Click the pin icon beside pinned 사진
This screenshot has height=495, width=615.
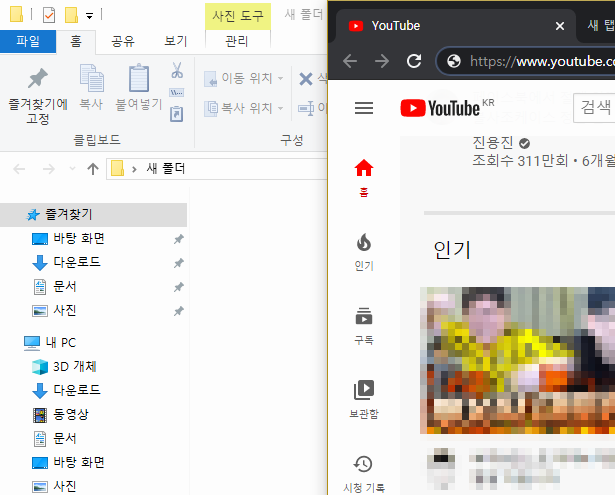[x=179, y=311]
